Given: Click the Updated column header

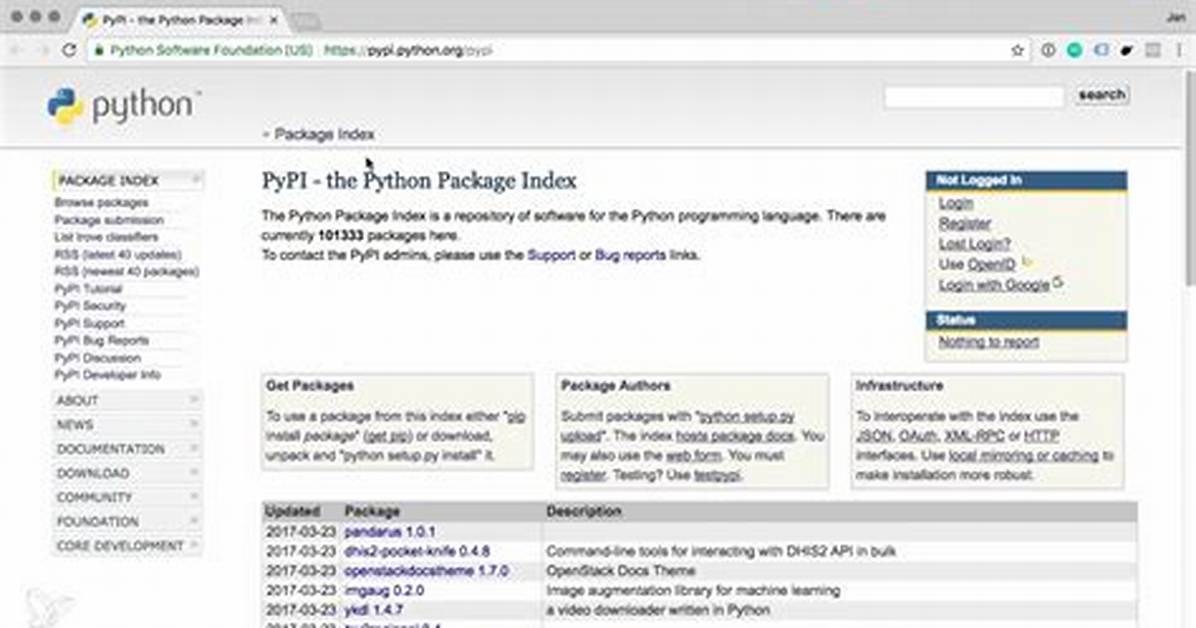Looking at the screenshot, I should click(292, 511).
